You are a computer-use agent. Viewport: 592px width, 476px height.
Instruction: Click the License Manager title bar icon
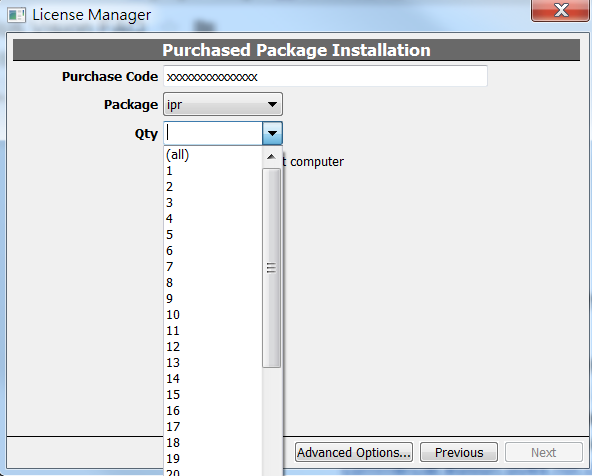[16, 15]
